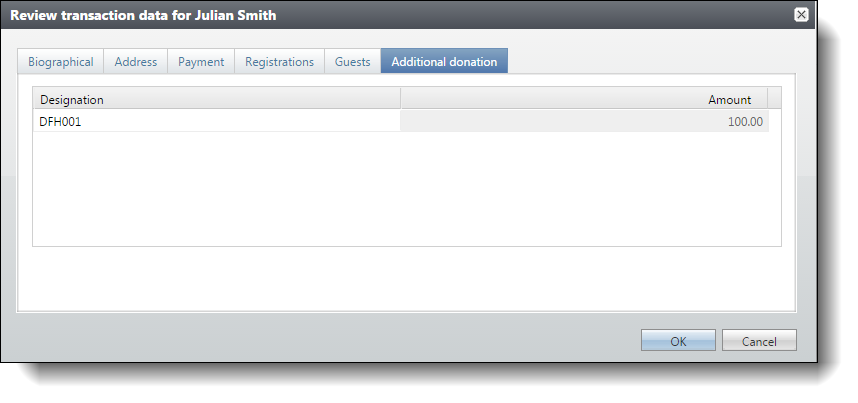858x403 pixels.
Task: Click the Amount column header
Action: click(584, 99)
